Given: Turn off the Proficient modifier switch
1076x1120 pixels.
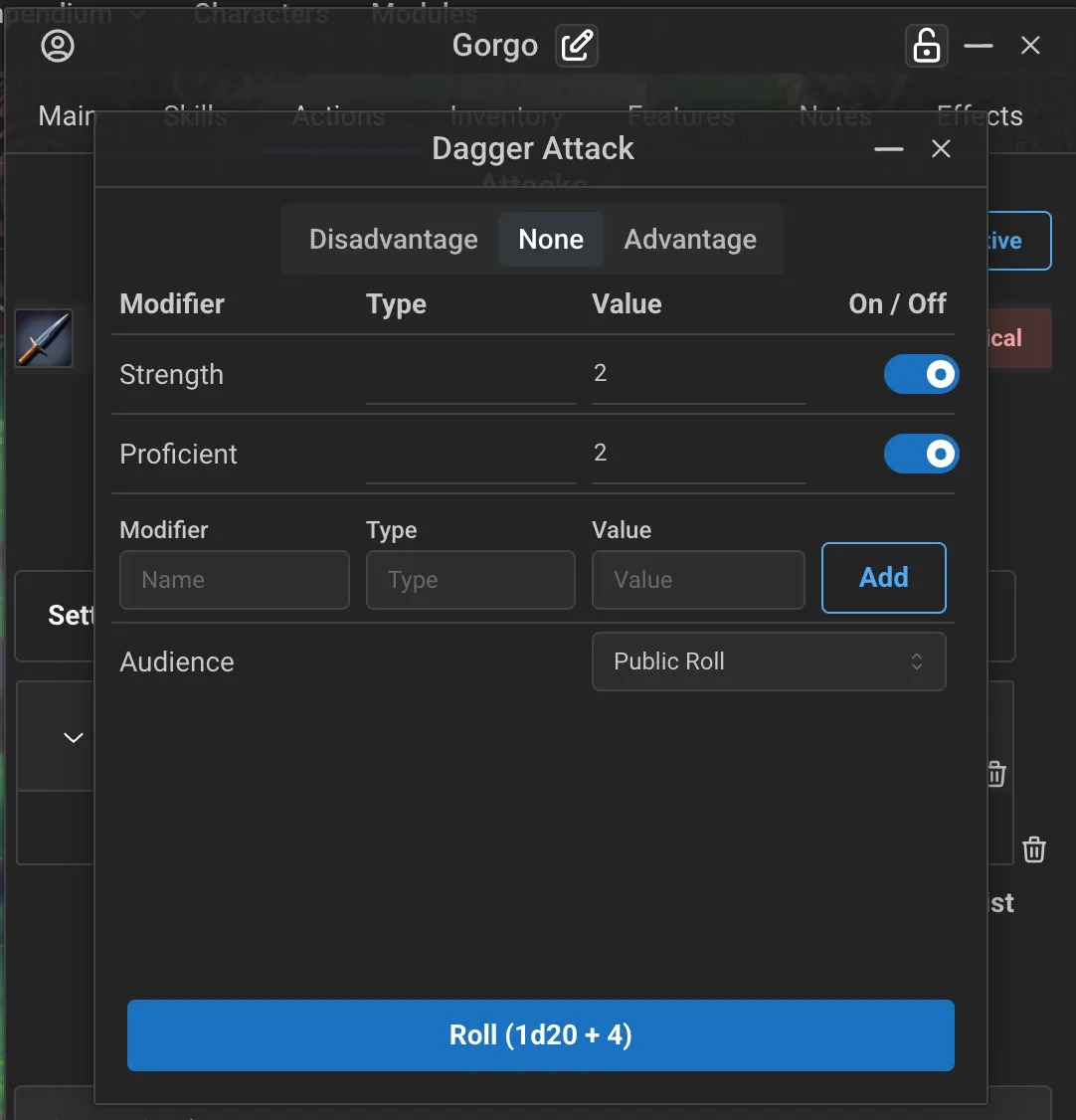Looking at the screenshot, I should pyautogui.click(x=921, y=454).
